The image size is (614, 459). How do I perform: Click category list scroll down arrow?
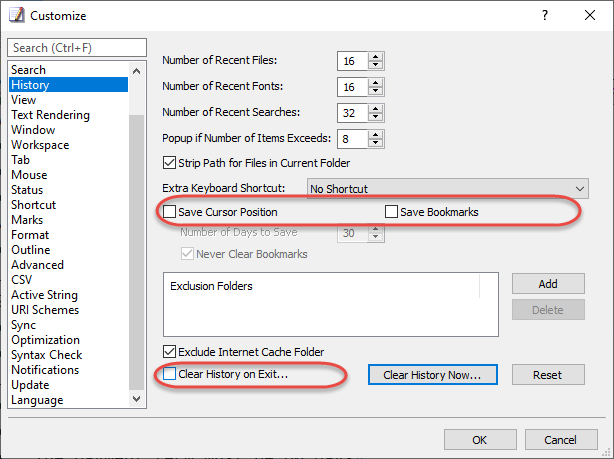(x=137, y=399)
